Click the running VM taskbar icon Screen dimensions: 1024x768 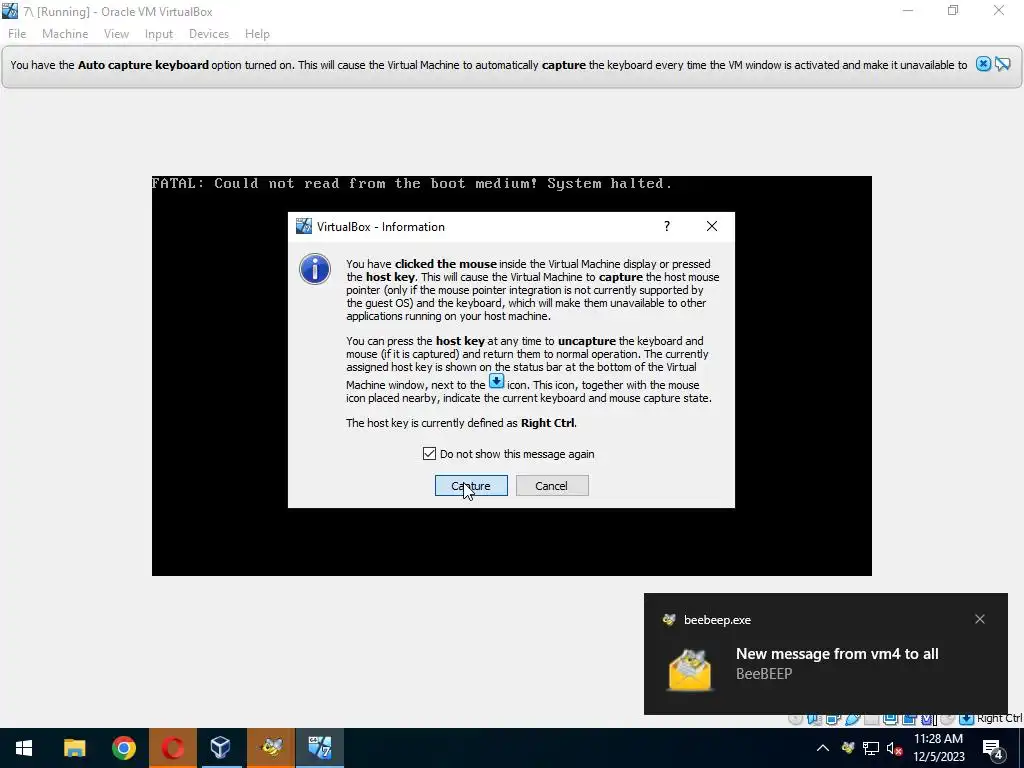point(320,748)
